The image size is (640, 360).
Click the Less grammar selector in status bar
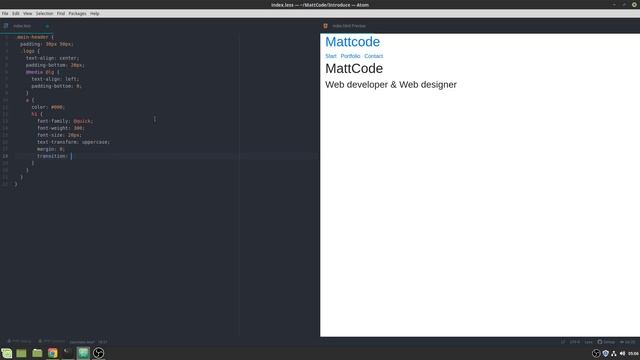[x=588, y=342]
